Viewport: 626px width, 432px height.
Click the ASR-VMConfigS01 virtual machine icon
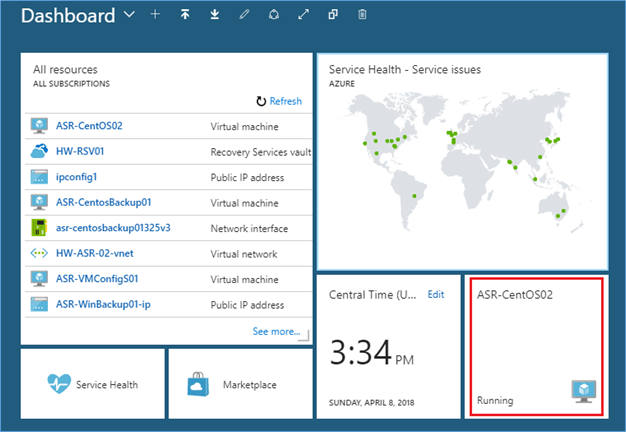39,279
